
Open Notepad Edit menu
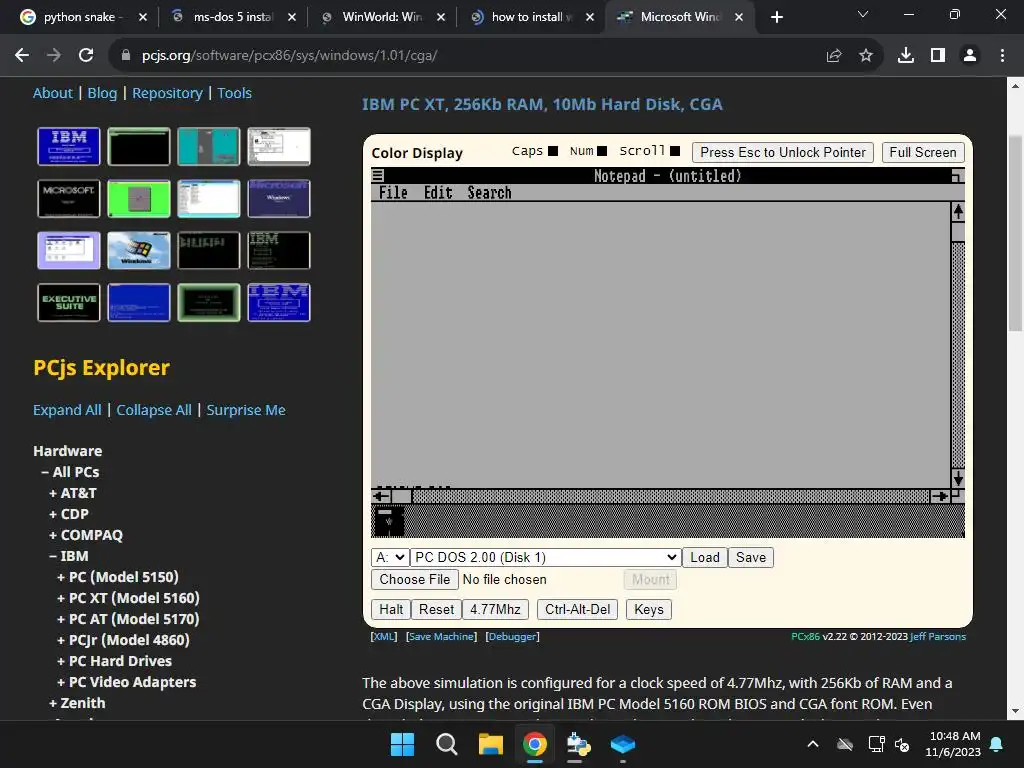click(x=438, y=193)
